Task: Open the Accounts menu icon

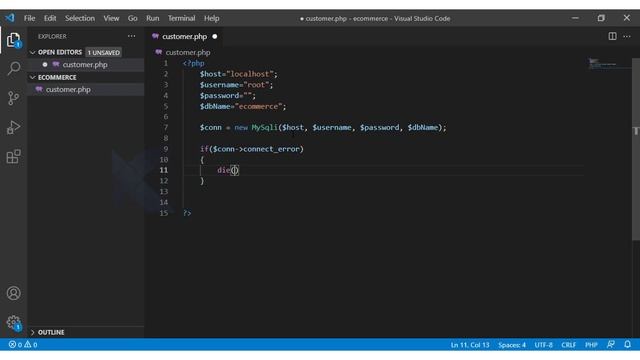Action: pos(13,293)
